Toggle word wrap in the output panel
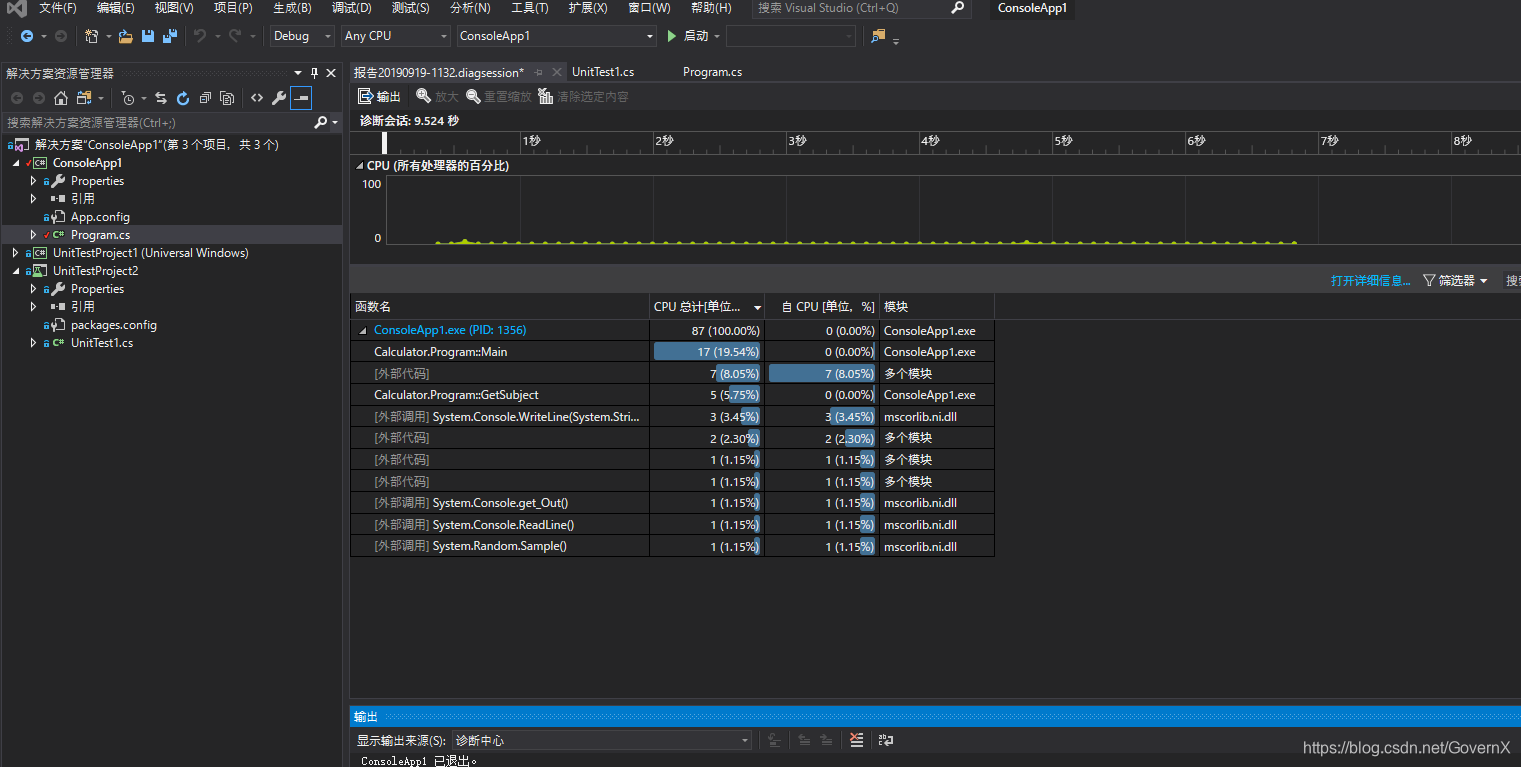The image size is (1521, 767). click(886, 740)
